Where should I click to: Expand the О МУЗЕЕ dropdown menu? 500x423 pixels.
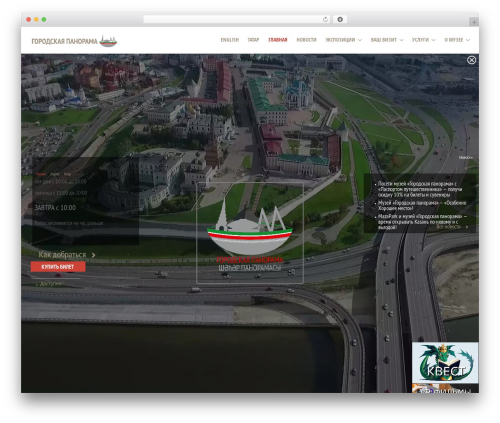tap(457, 40)
